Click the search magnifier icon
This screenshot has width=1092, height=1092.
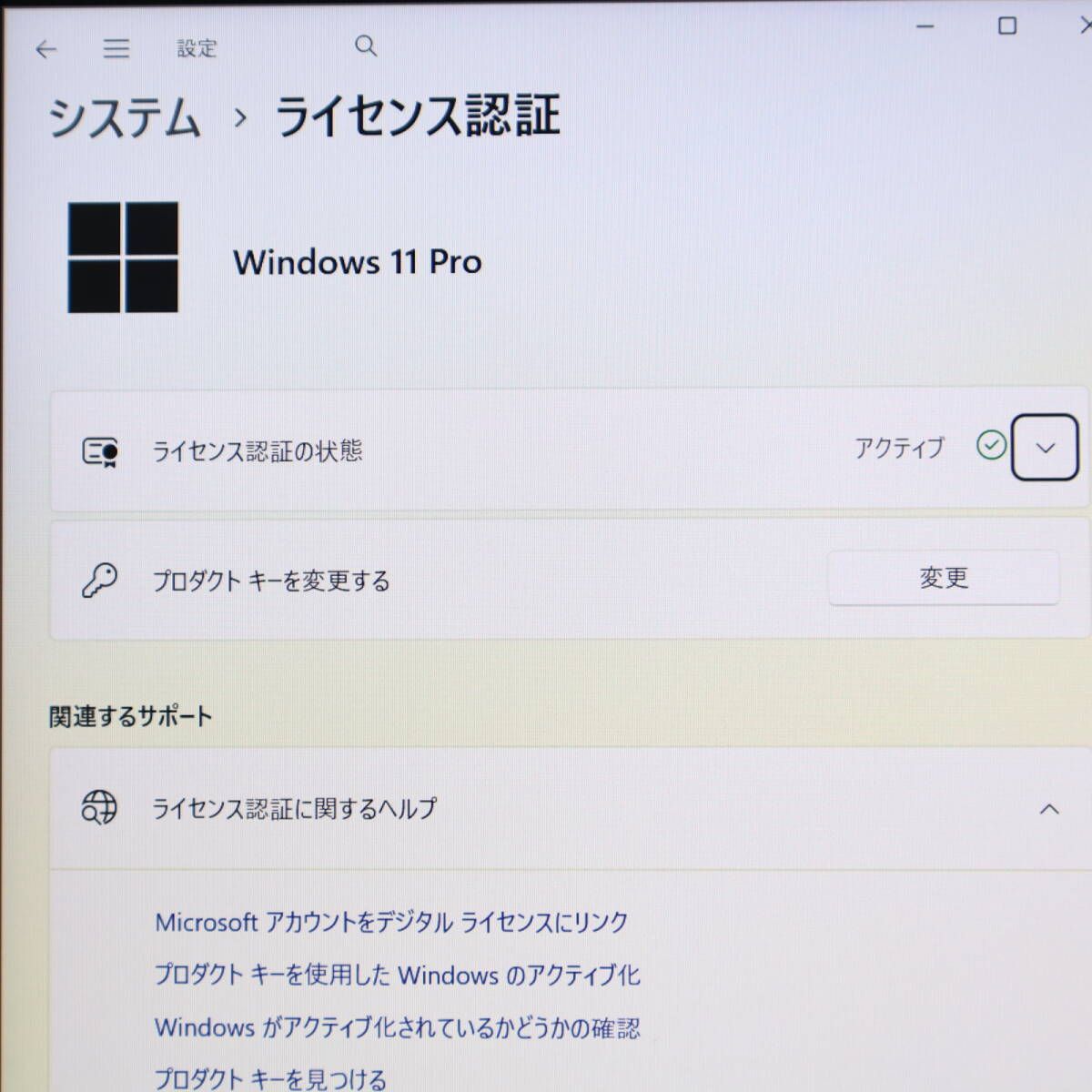tap(366, 45)
